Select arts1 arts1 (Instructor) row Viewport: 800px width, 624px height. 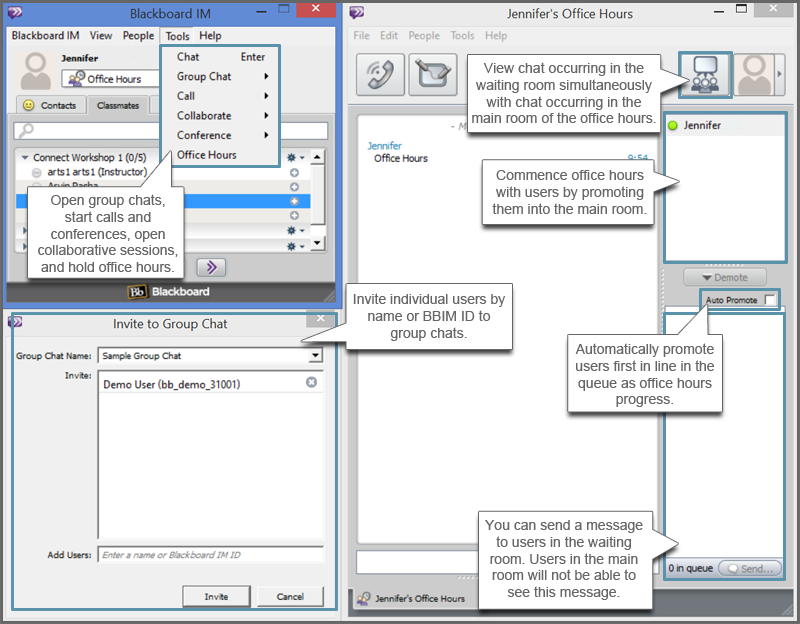[97, 172]
